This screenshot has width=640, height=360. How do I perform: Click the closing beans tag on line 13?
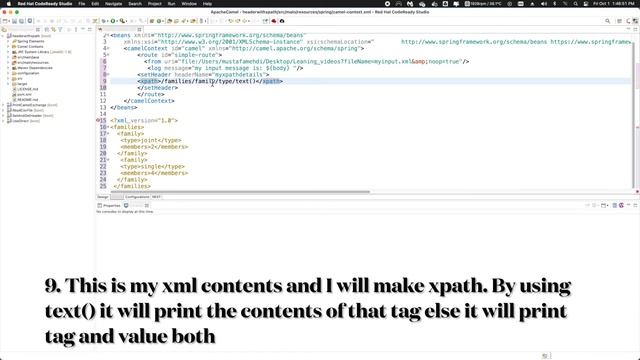tap(124, 107)
